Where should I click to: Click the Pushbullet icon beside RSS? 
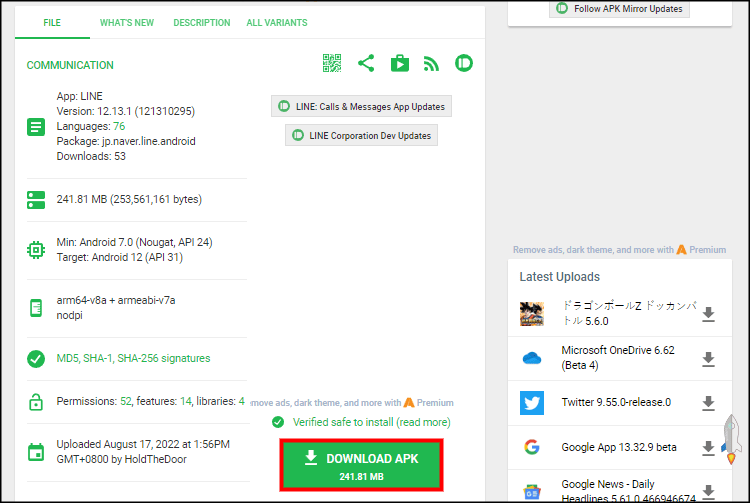463,63
